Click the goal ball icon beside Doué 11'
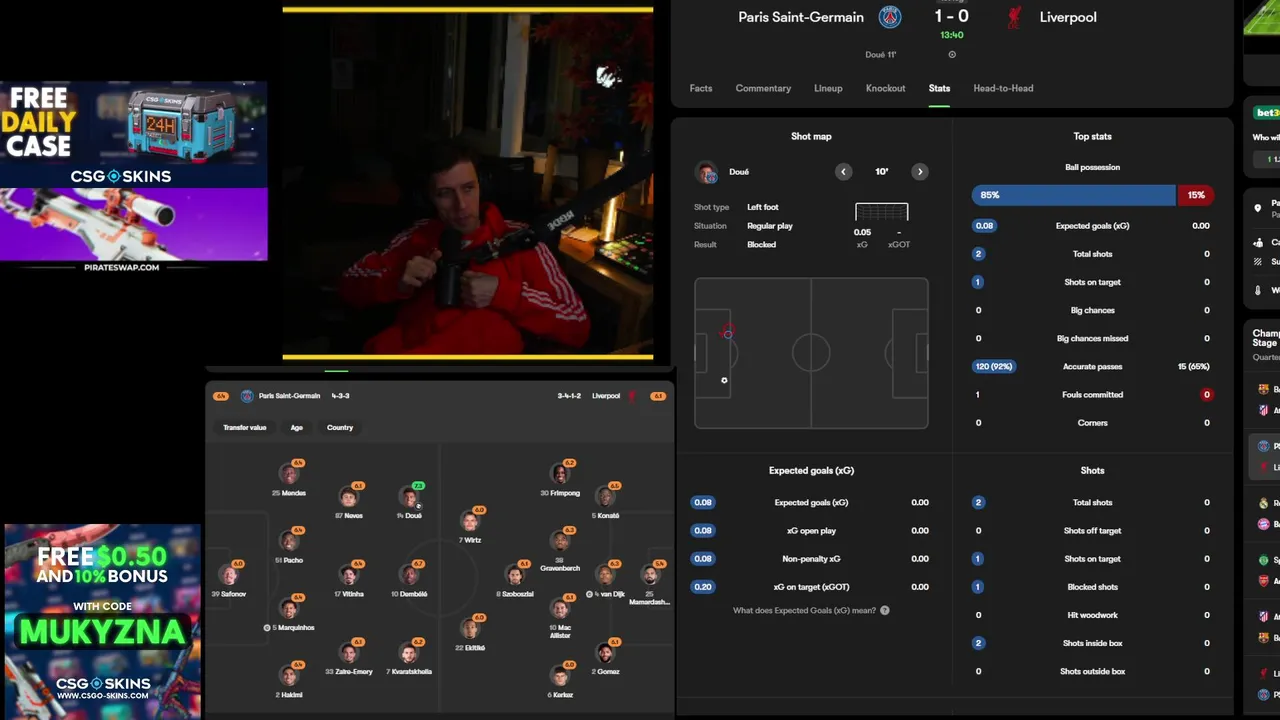 pos(952,55)
